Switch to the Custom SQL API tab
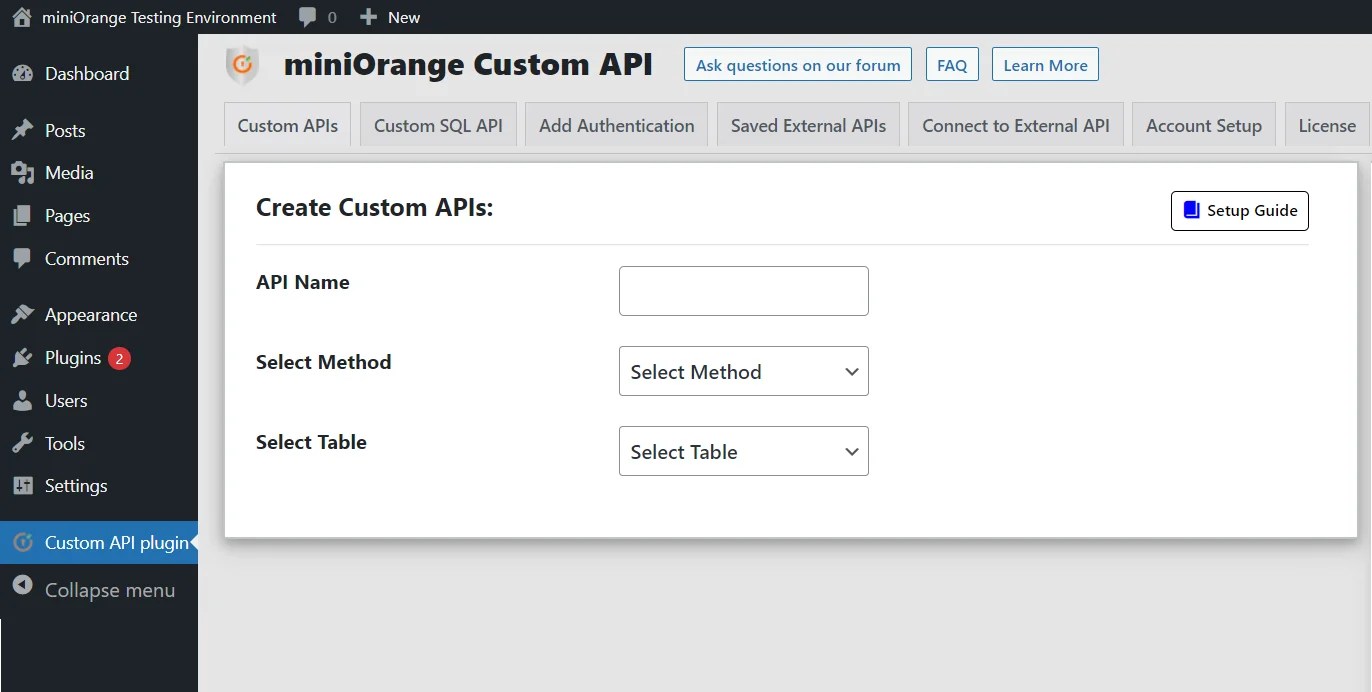Viewport: 1372px width, 692px height. pos(437,124)
